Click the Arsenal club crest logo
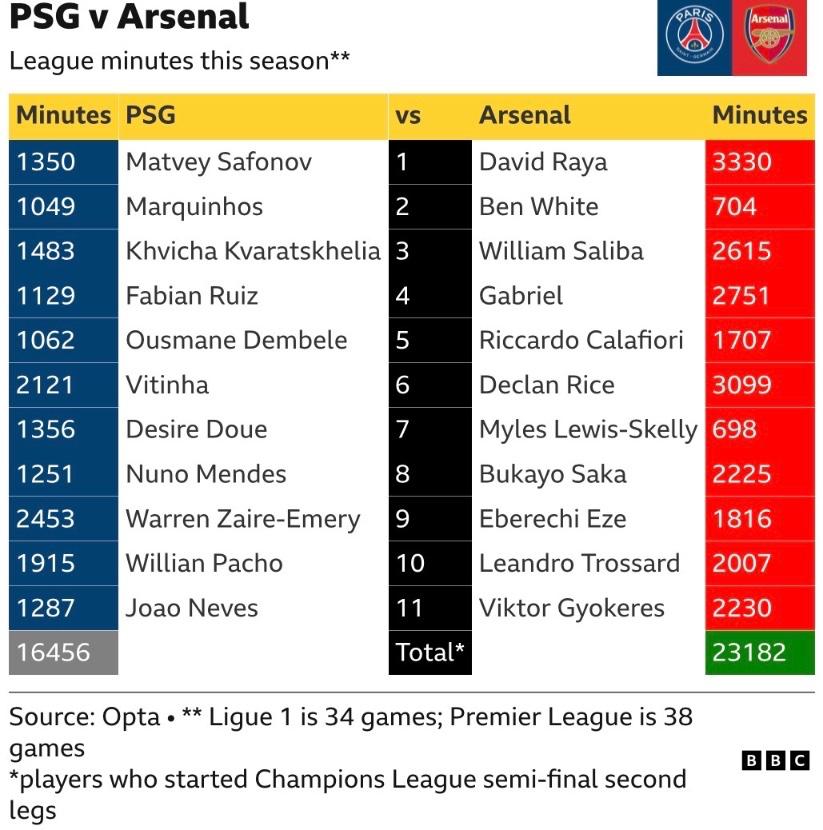The width and height of the screenshot is (823, 830). click(770, 36)
